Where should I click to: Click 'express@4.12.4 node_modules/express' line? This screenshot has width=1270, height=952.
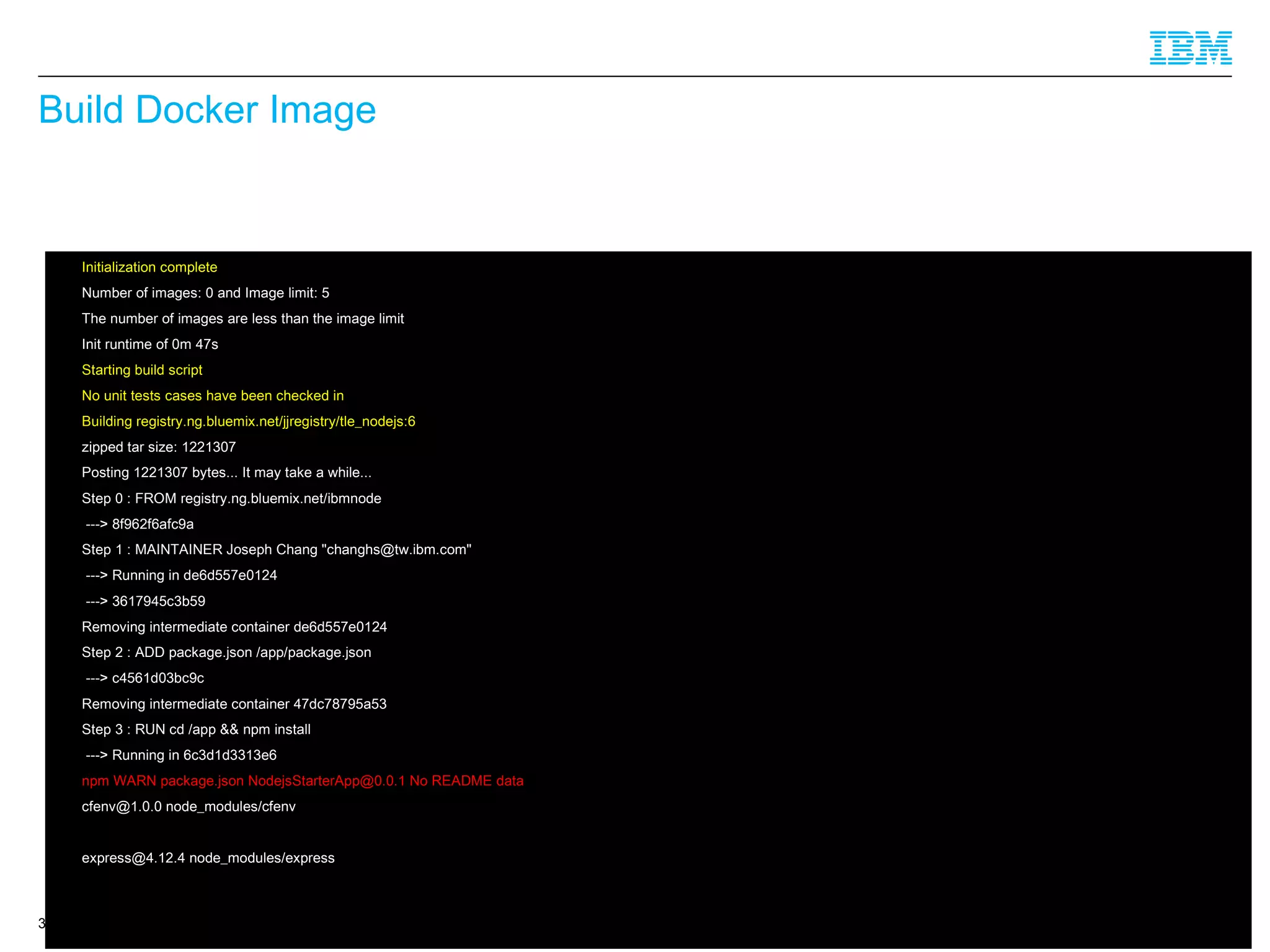click(208, 858)
